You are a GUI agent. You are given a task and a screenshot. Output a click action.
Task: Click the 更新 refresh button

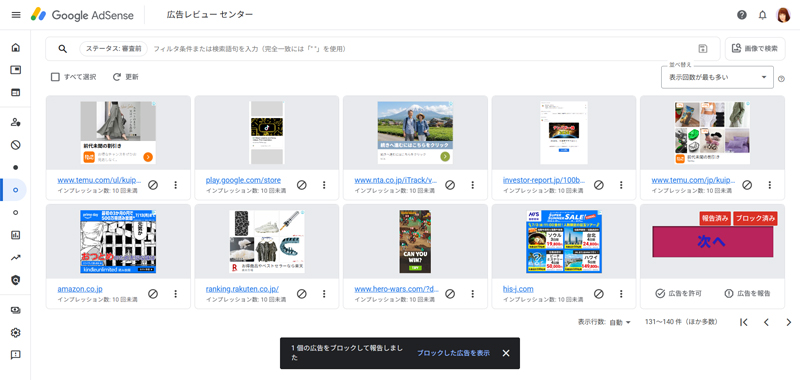(x=126, y=77)
